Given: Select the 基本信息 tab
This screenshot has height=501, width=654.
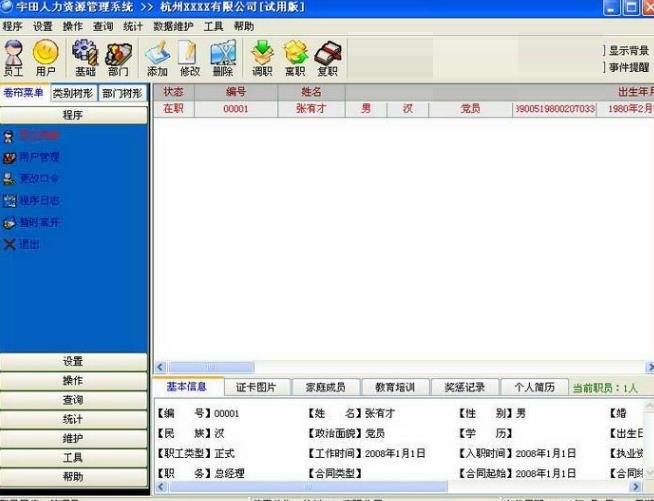Looking at the screenshot, I should [x=186, y=387].
